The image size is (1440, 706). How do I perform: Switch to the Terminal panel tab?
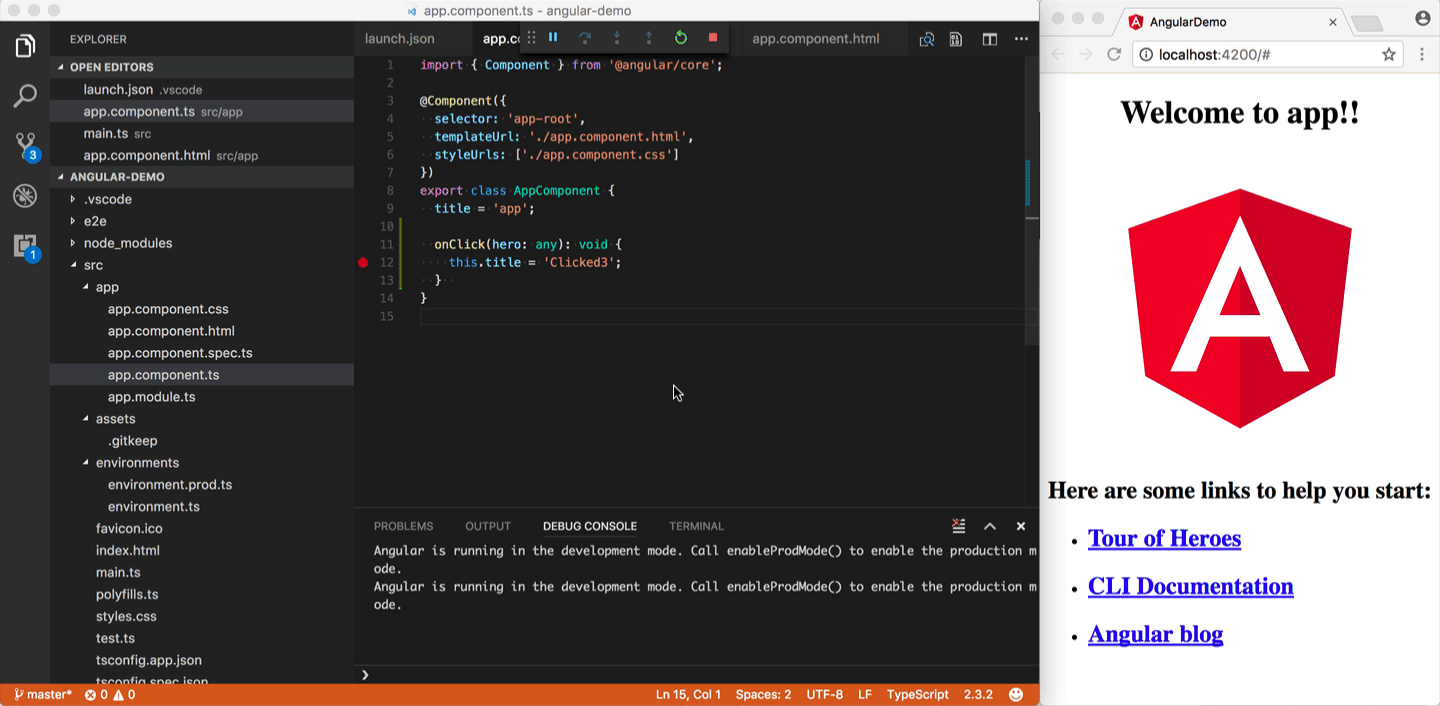[696, 526]
